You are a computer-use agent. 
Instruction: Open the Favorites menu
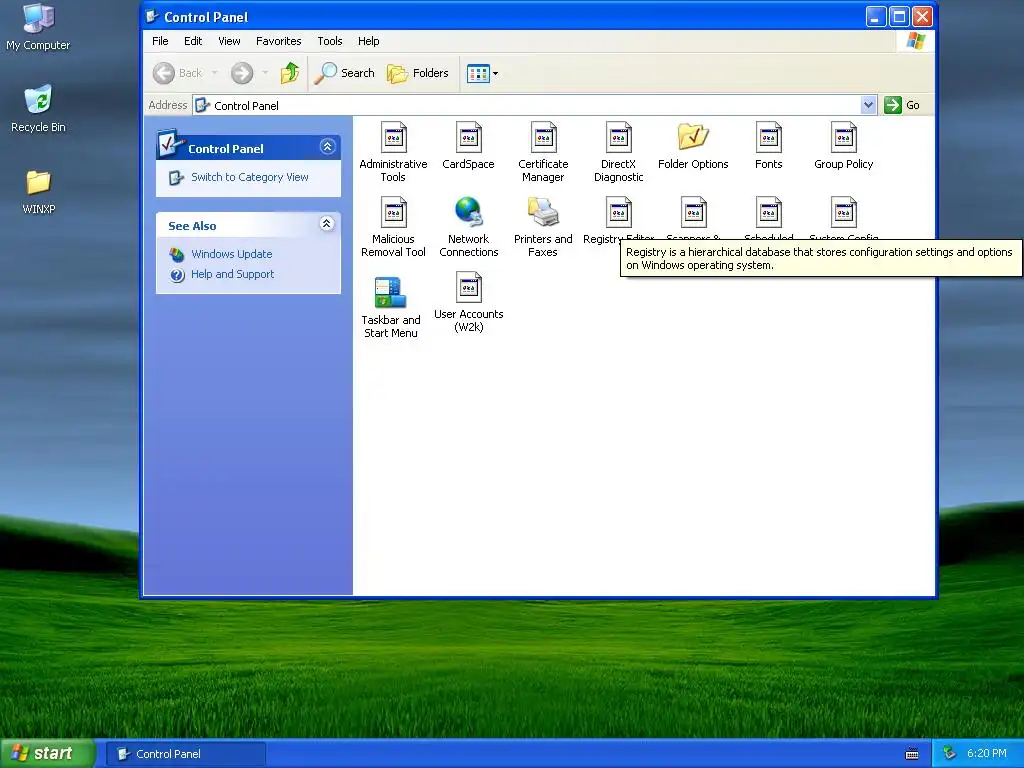click(278, 41)
